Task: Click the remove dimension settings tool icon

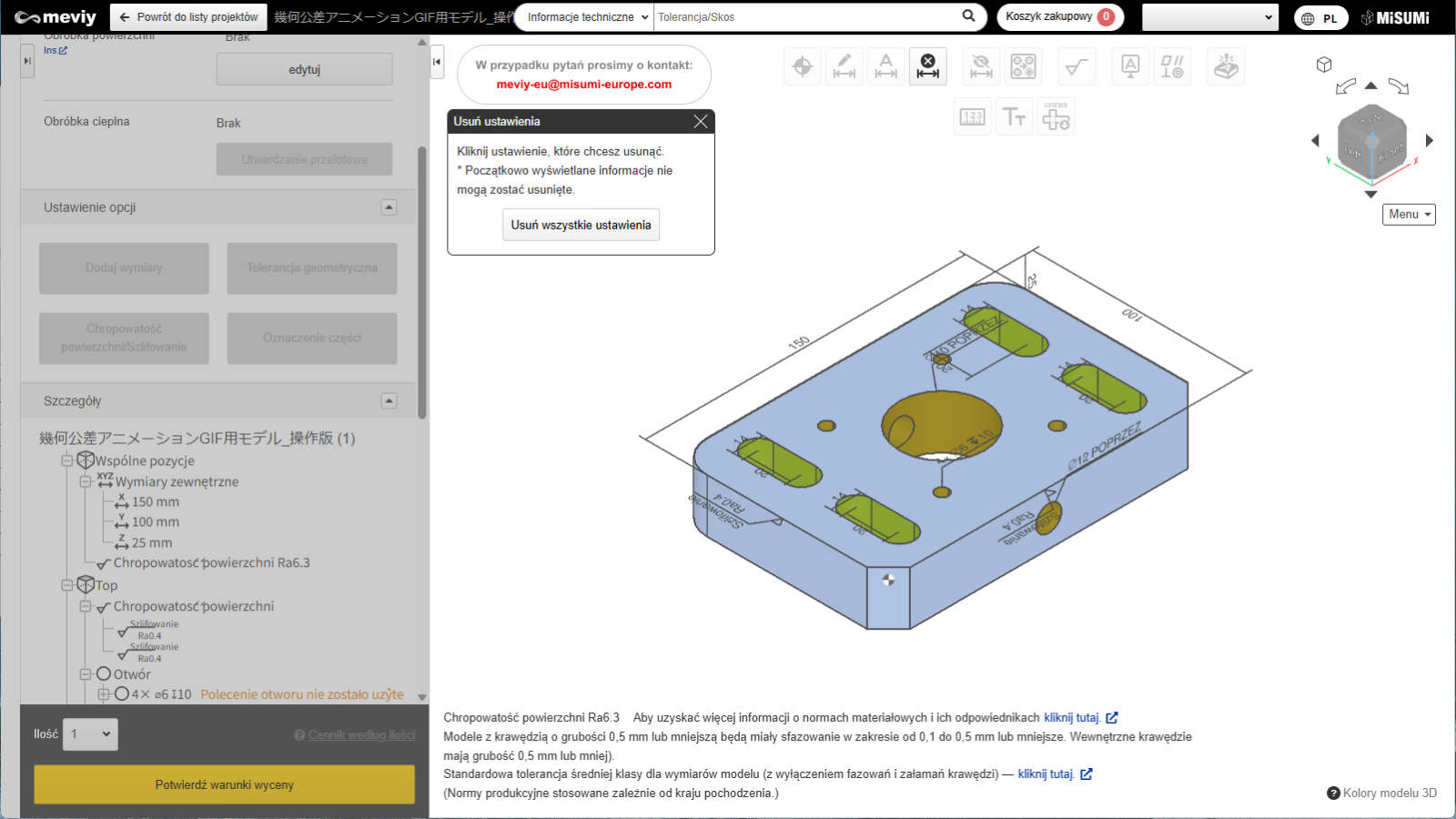Action: [927, 66]
